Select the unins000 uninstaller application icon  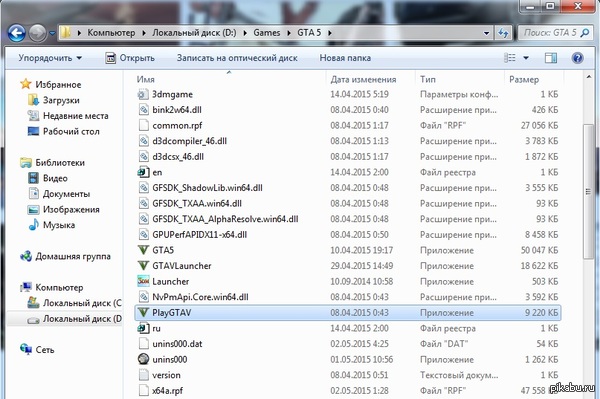143,360
